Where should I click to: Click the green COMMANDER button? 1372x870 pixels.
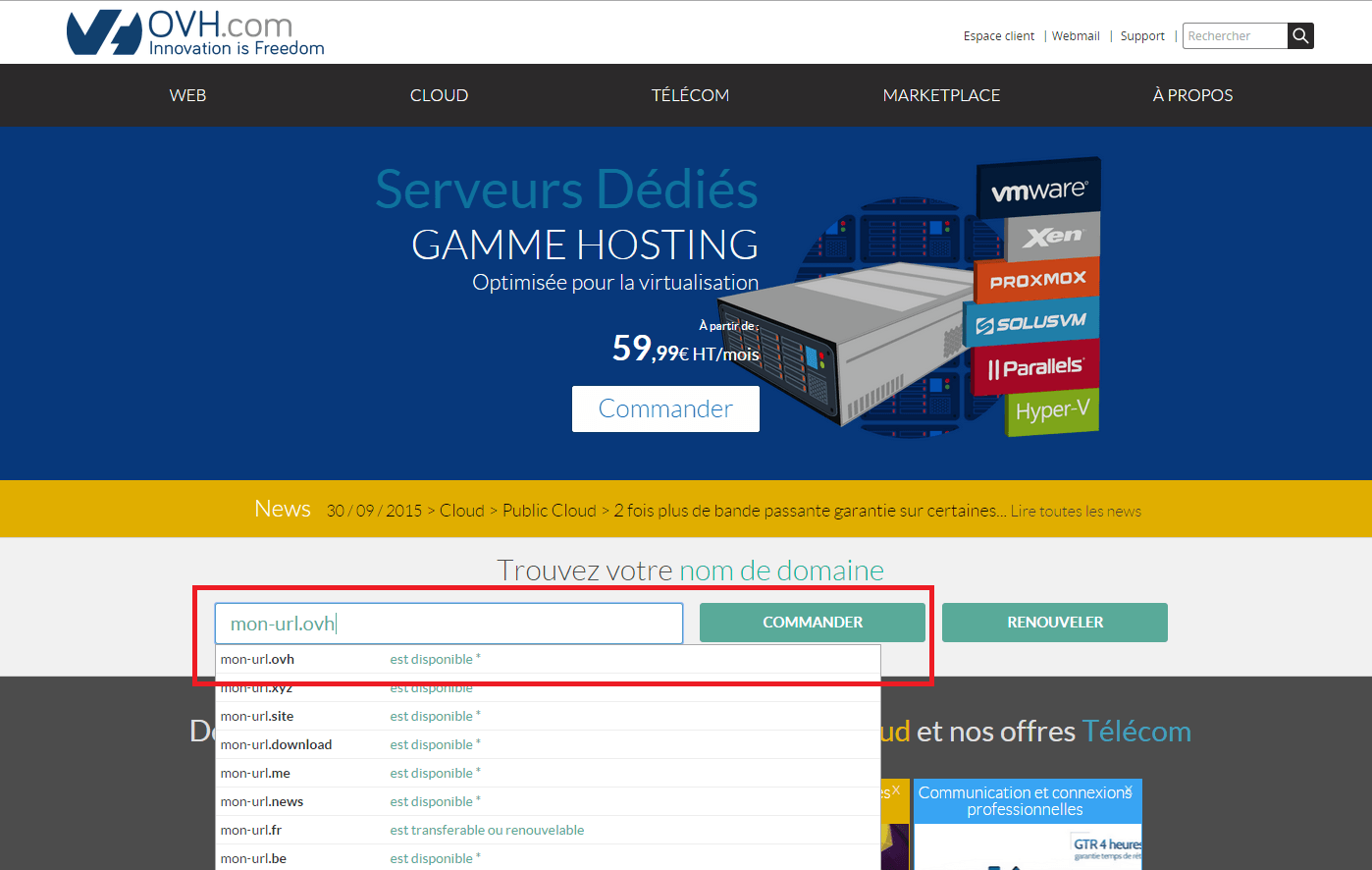tap(813, 623)
